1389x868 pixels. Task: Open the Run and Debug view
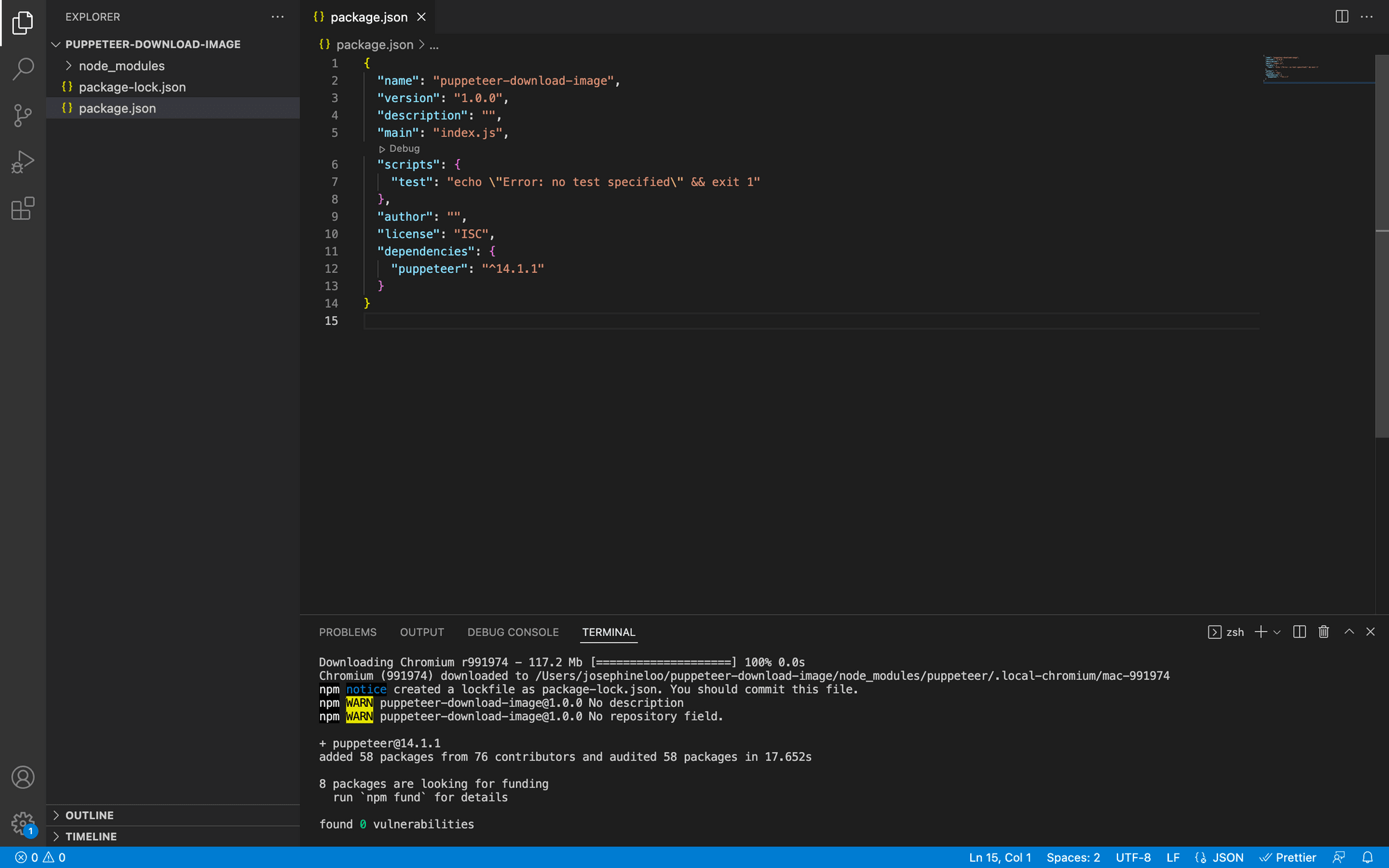(x=23, y=162)
